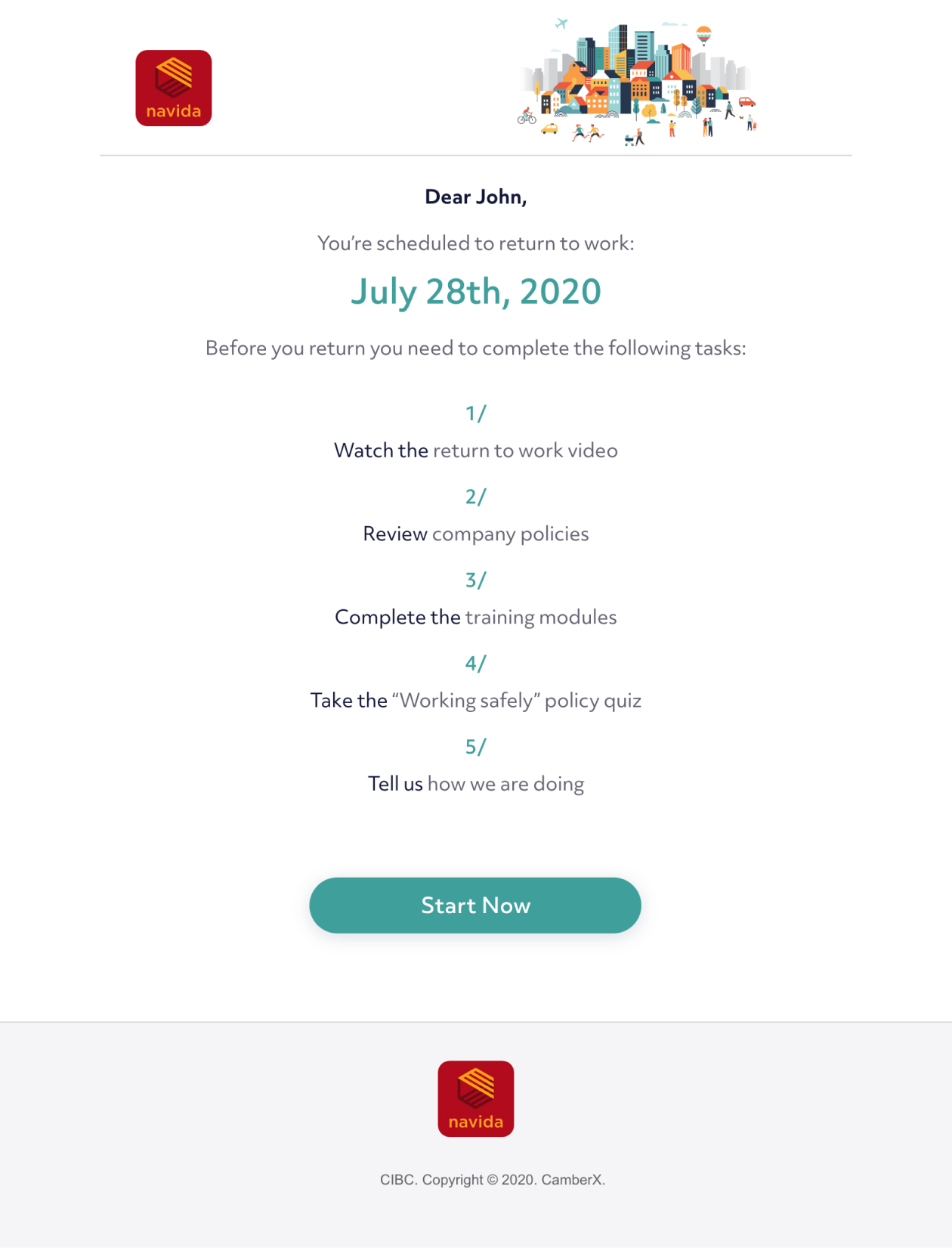Viewport: 952px width, 1248px height.
Task: Select task 5 Tell us how we are doing
Action: [475, 783]
